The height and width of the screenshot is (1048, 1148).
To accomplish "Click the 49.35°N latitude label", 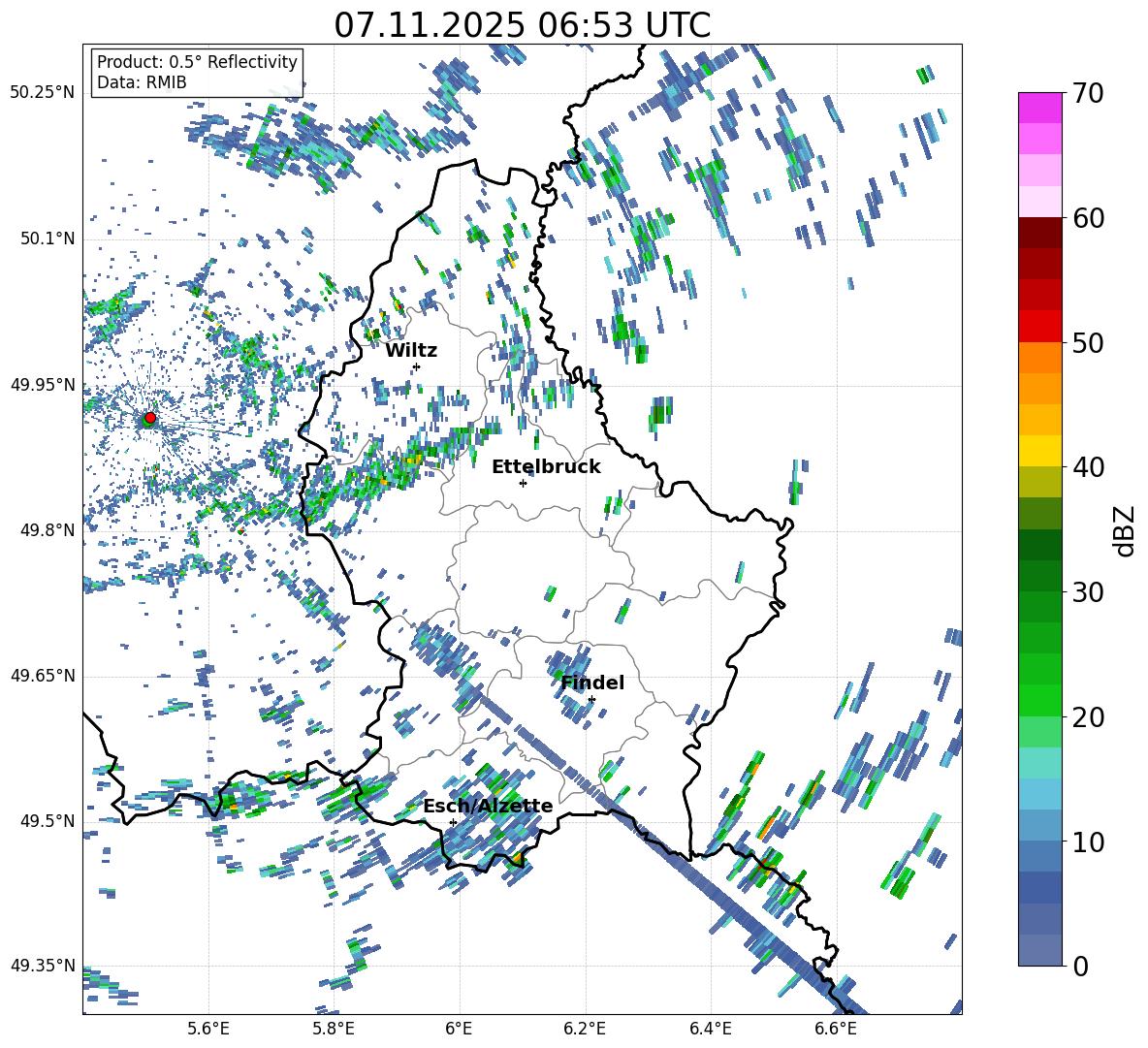I will pyautogui.click(x=43, y=966).
